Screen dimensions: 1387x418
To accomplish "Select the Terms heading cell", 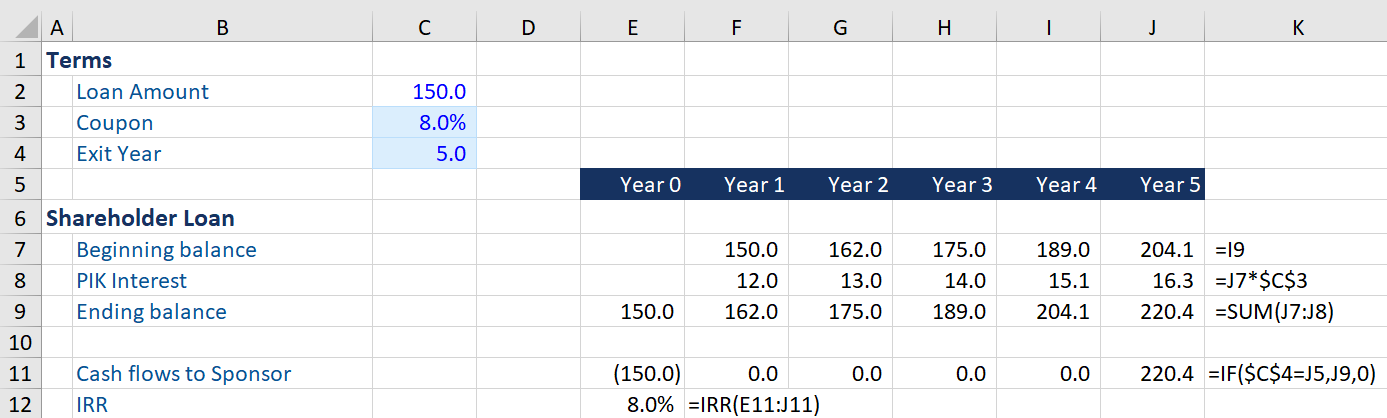I will click(80, 60).
